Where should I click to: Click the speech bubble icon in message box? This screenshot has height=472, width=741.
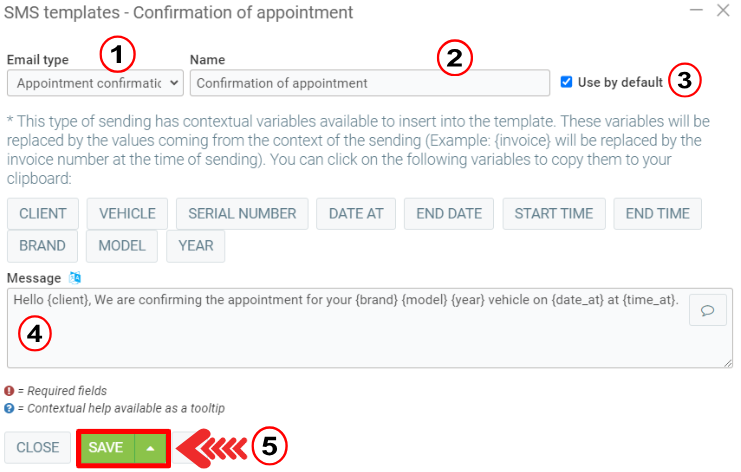[707, 310]
